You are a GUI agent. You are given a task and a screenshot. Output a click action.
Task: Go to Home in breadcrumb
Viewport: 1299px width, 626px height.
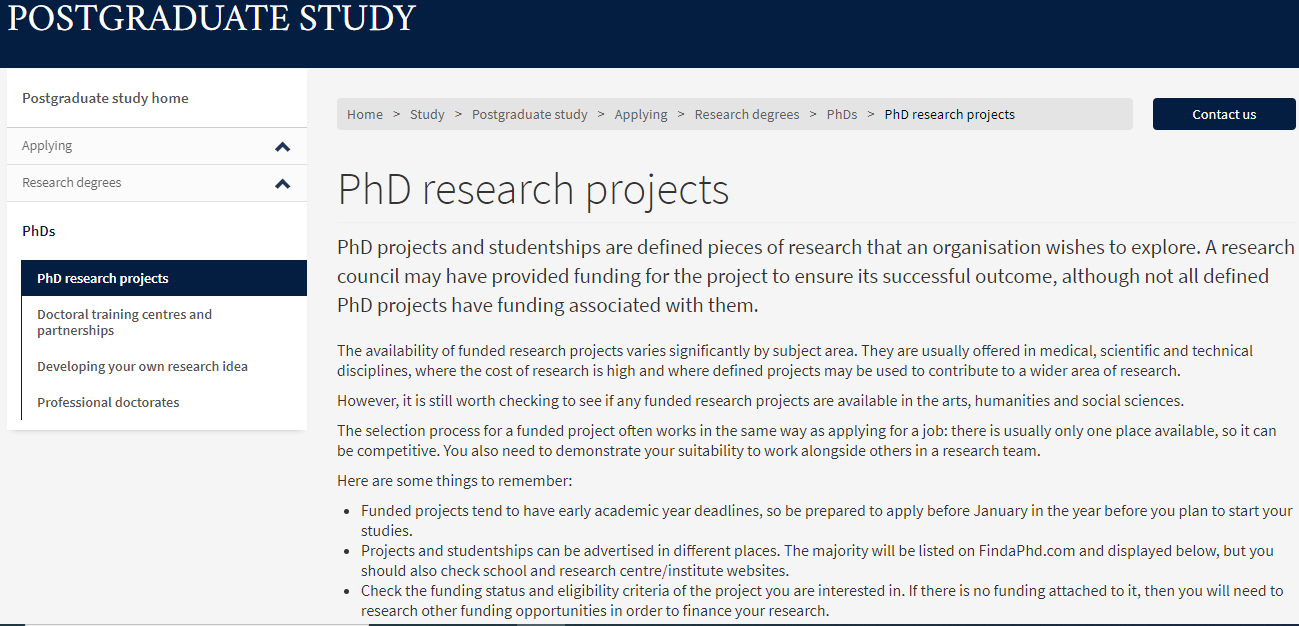click(x=365, y=114)
